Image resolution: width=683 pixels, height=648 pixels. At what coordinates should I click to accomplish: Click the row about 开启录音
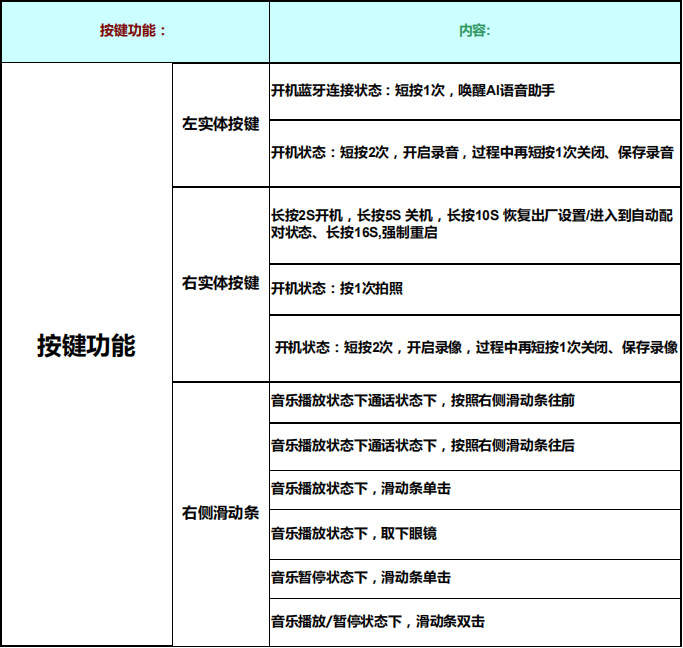(x=475, y=154)
